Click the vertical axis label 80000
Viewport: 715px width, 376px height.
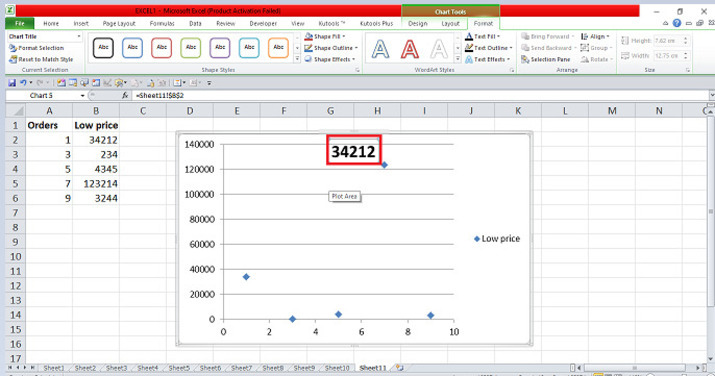tap(202, 219)
